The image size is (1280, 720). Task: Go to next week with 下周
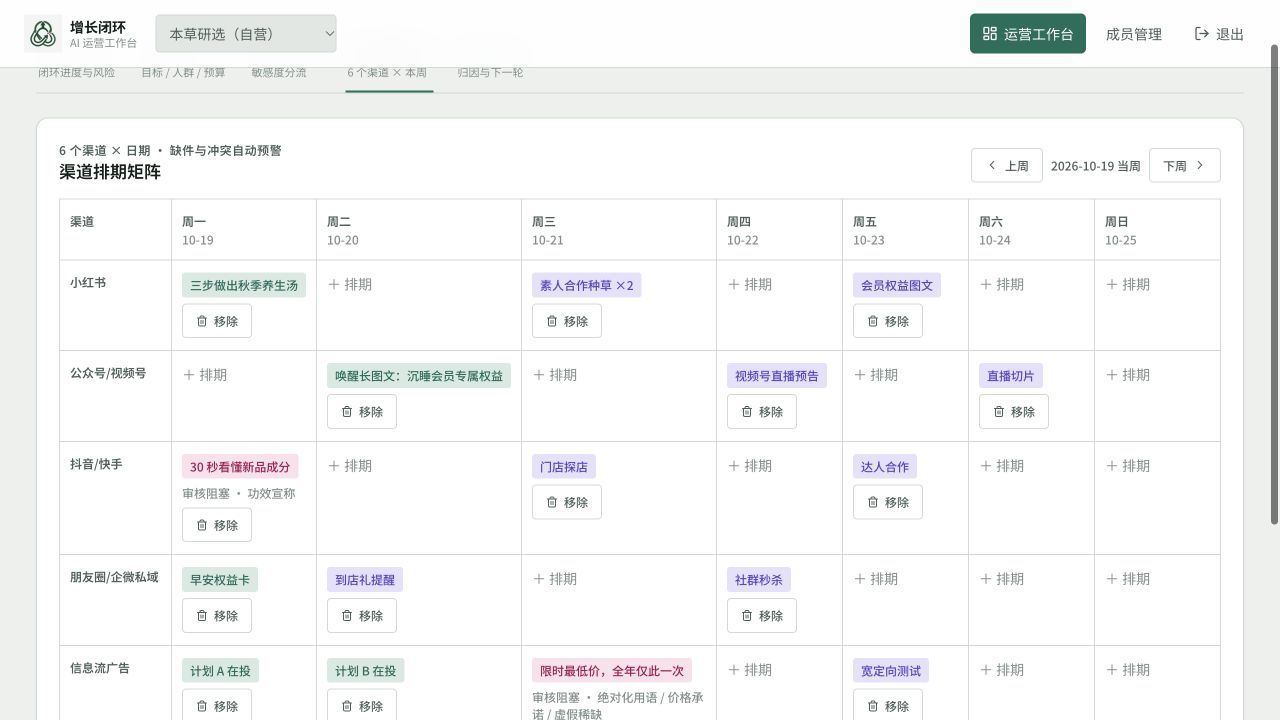click(x=1185, y=166)
